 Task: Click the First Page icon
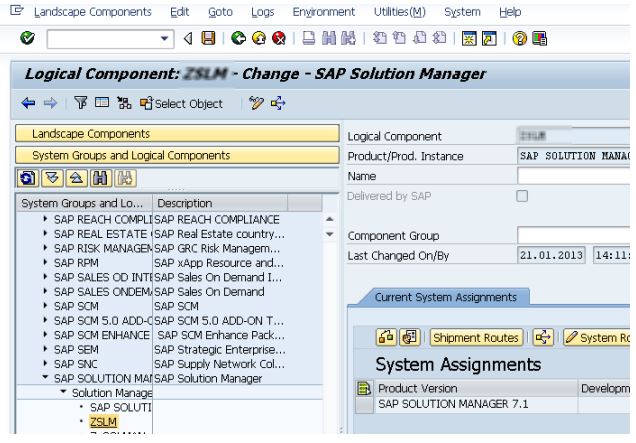tap(380, 39)
